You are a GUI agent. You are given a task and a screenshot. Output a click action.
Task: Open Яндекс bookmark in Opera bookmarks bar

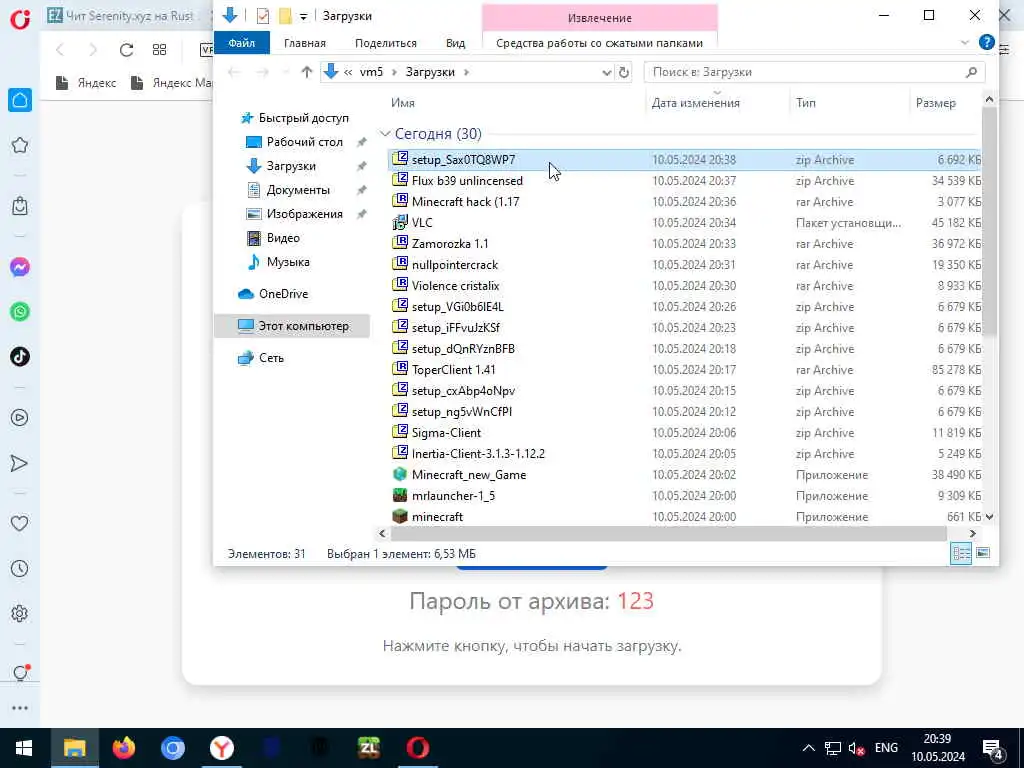click(86, 83)
